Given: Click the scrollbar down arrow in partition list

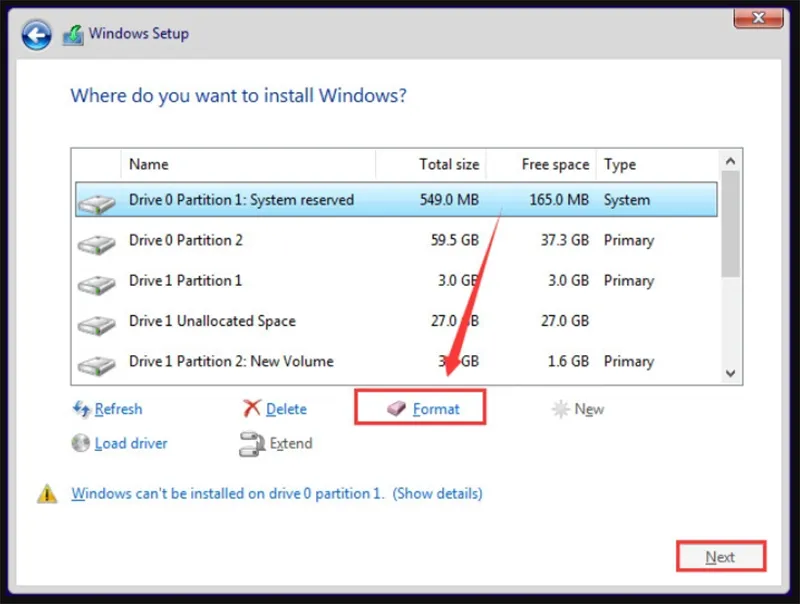Looking at the screenshot, I should [x=731, y=373].
